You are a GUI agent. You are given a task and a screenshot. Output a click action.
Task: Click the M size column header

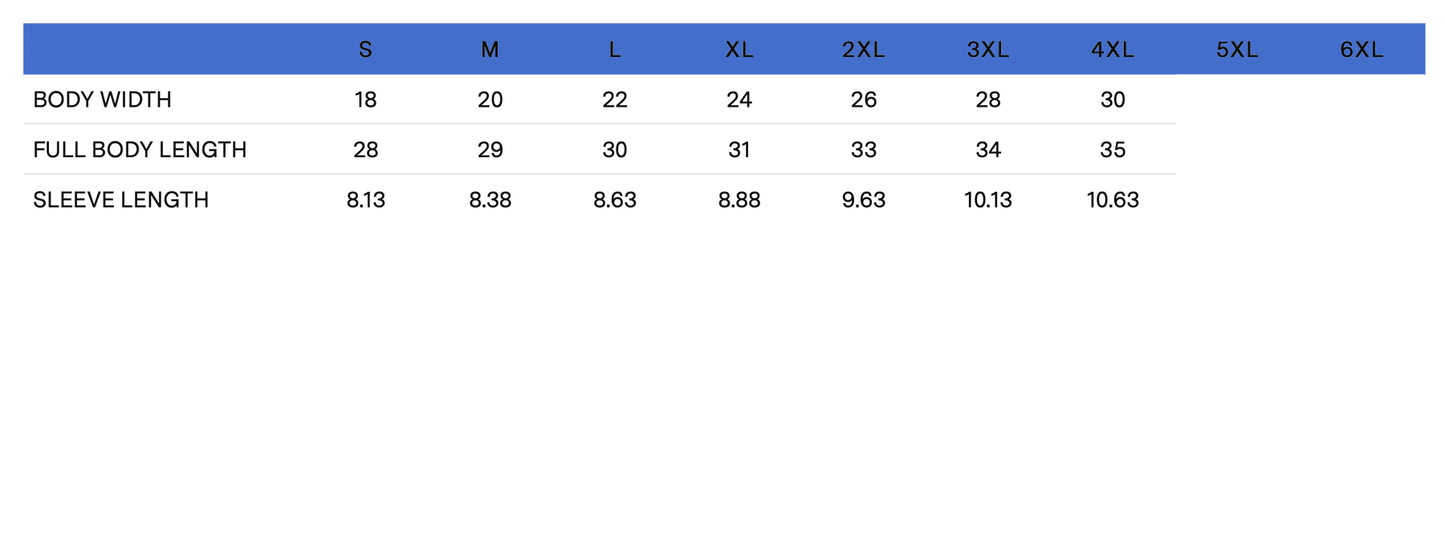[490, 50]
